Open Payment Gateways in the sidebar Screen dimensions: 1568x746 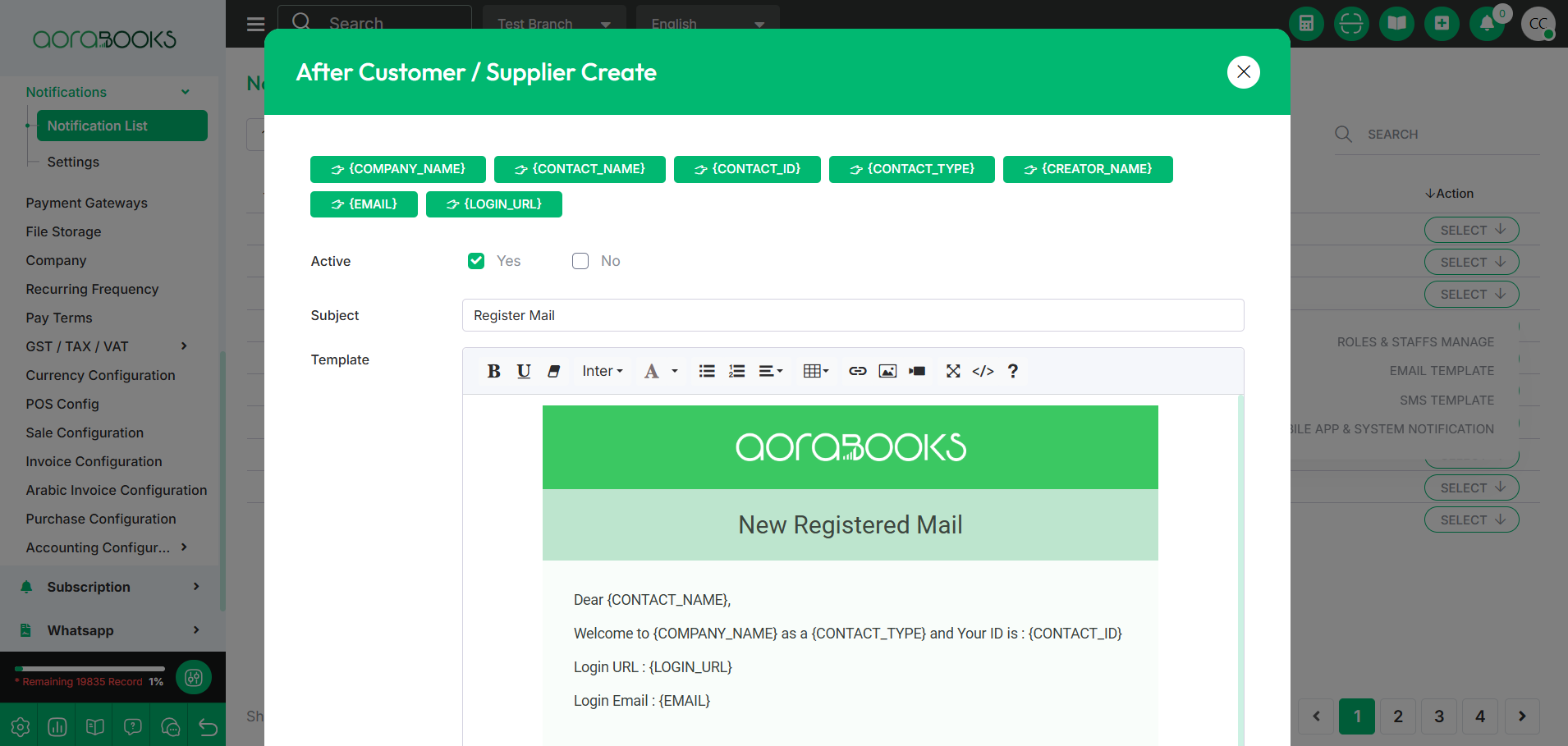pos(86,203)
